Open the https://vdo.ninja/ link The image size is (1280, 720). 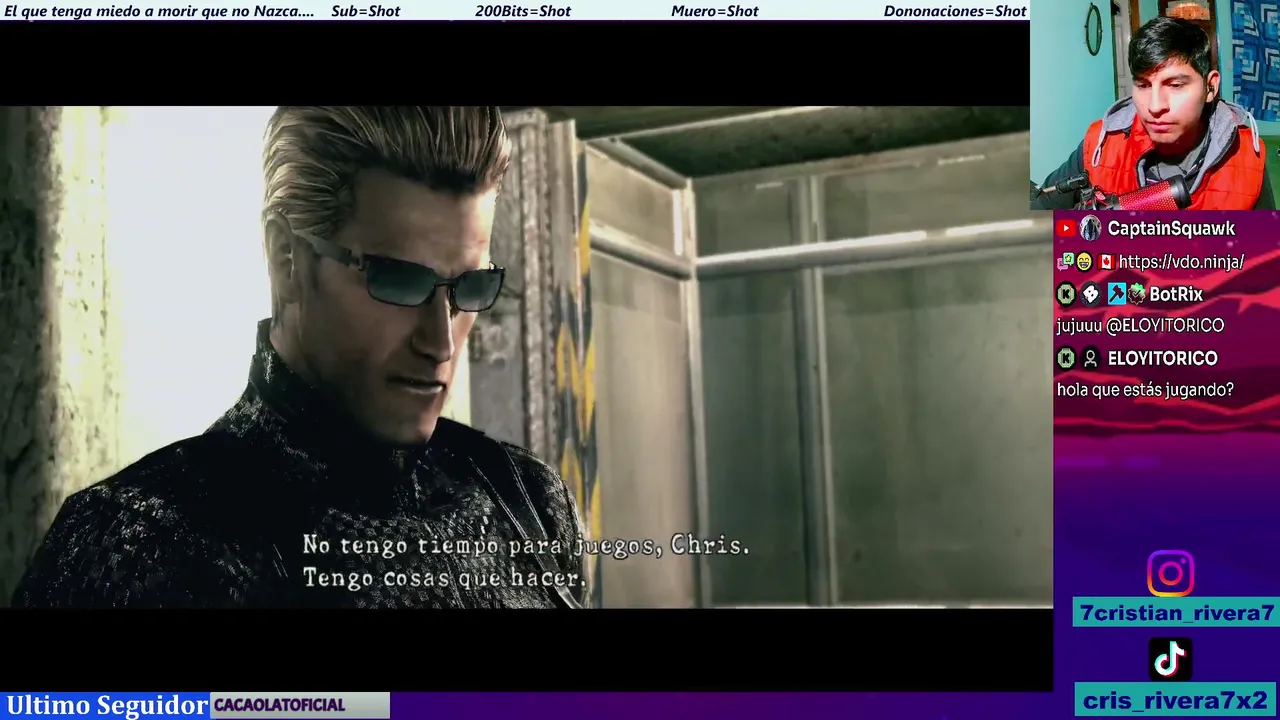(1181, 262)
